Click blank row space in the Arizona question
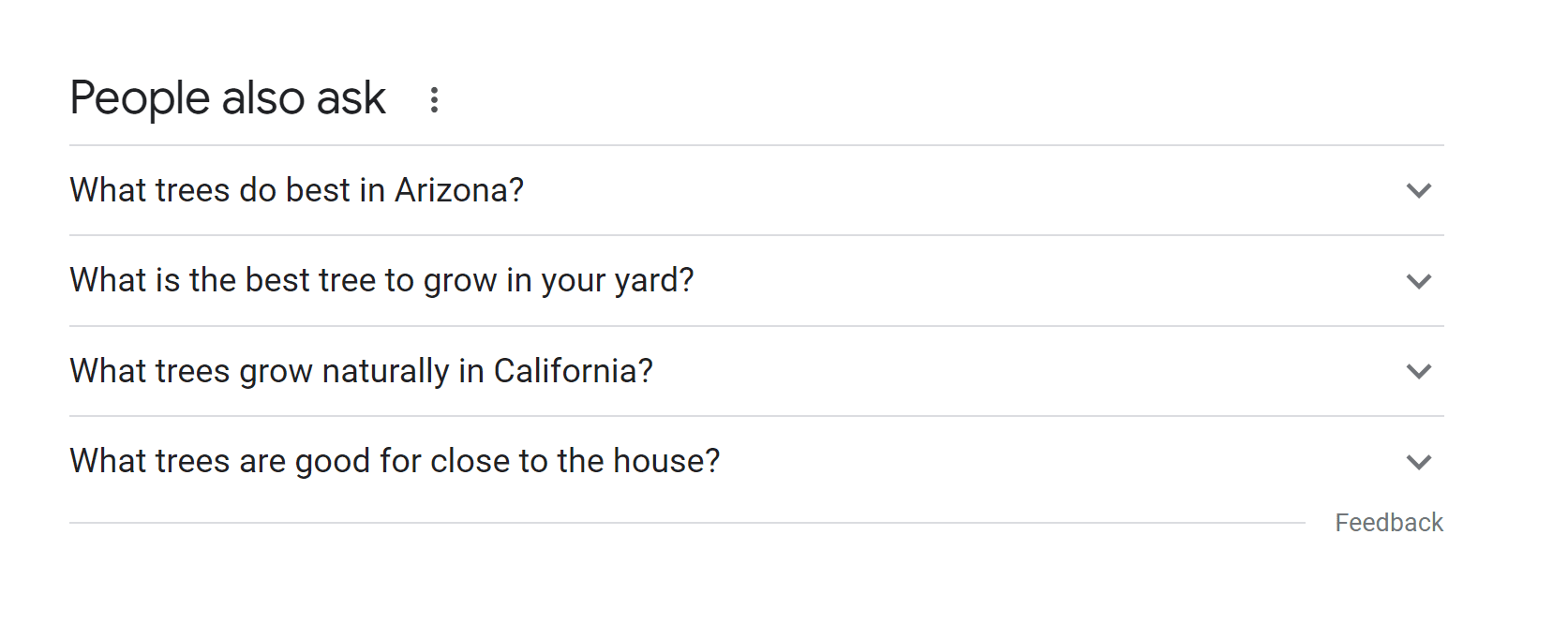Viewport: 1568px width, 624px height. pyautogui.click(x=937, y=190)
